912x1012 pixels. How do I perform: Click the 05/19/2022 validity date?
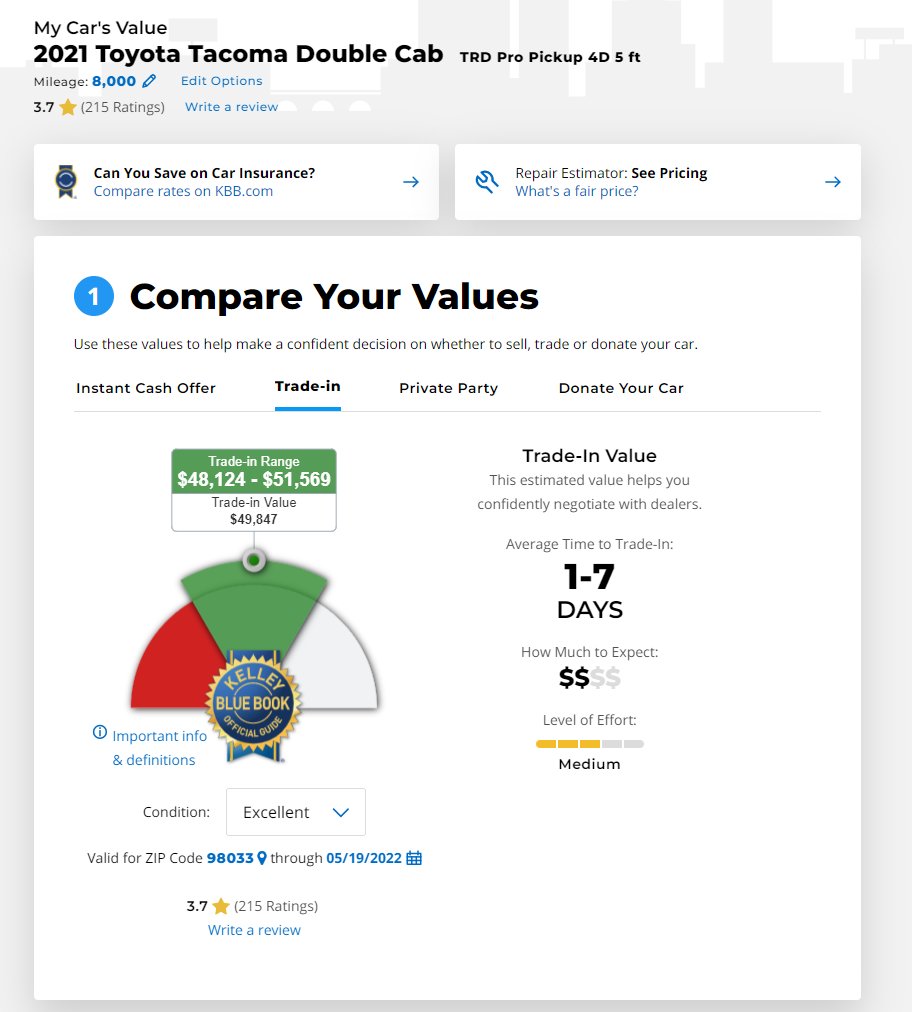click(364, 858)
